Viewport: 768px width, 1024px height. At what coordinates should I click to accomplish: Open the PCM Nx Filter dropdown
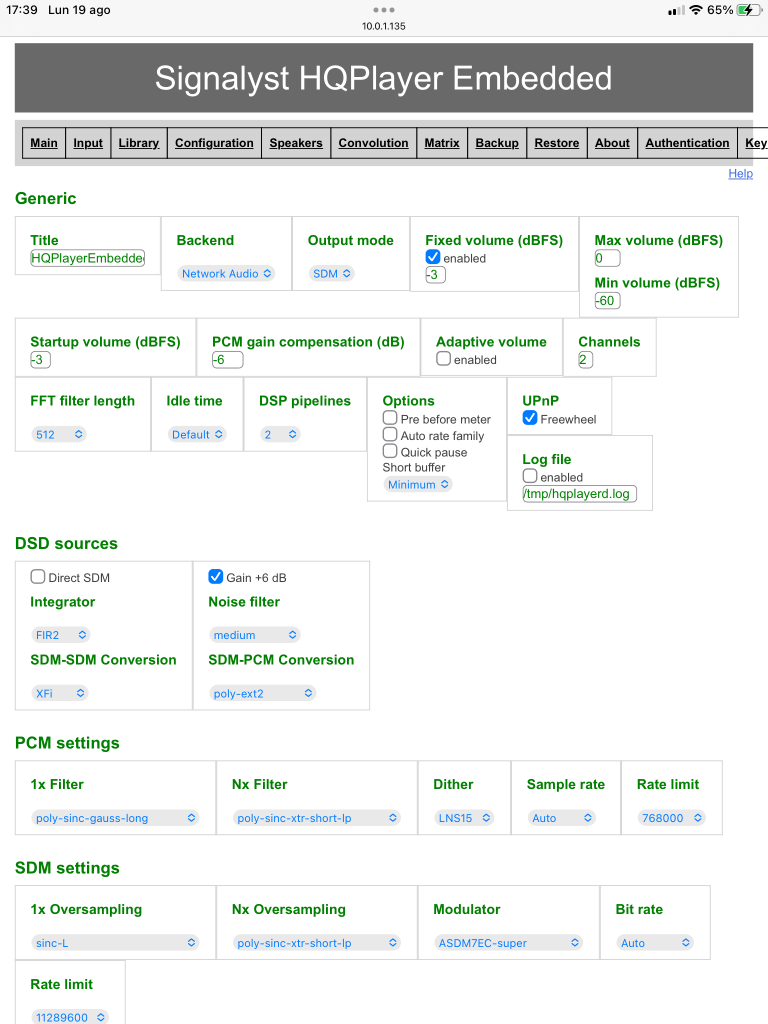point(317,818)
